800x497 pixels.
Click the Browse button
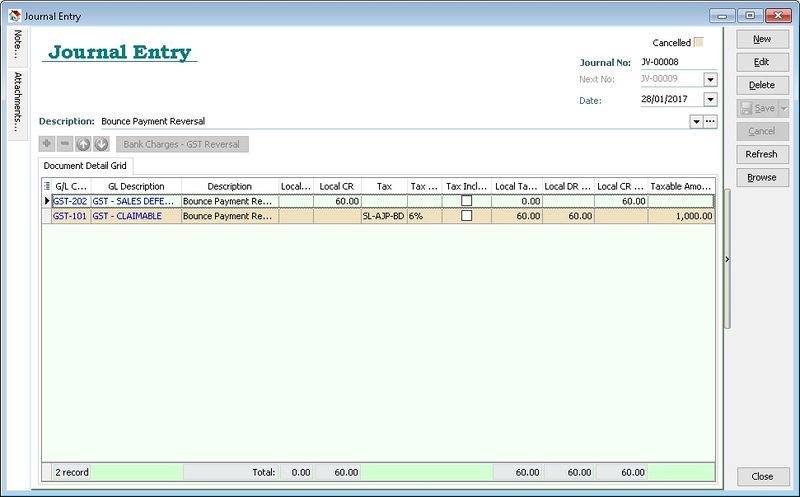762,178
